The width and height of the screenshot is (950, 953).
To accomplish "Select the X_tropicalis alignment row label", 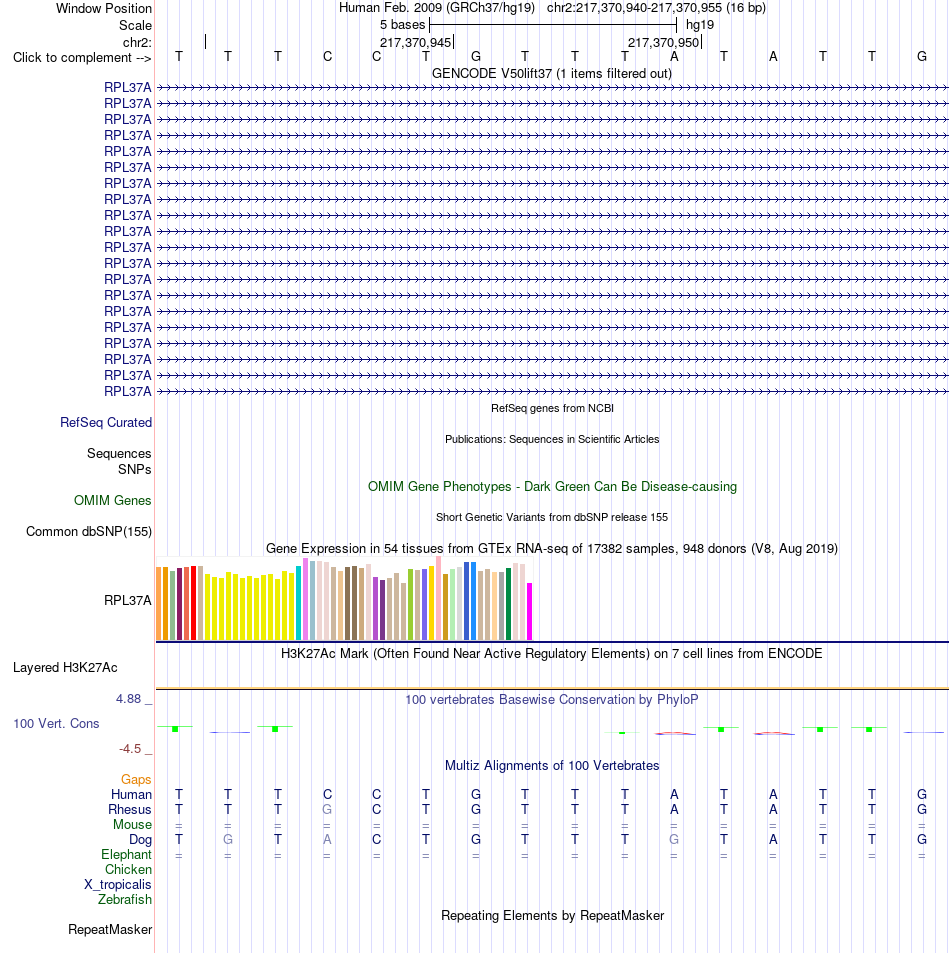I will click(118, 885).
